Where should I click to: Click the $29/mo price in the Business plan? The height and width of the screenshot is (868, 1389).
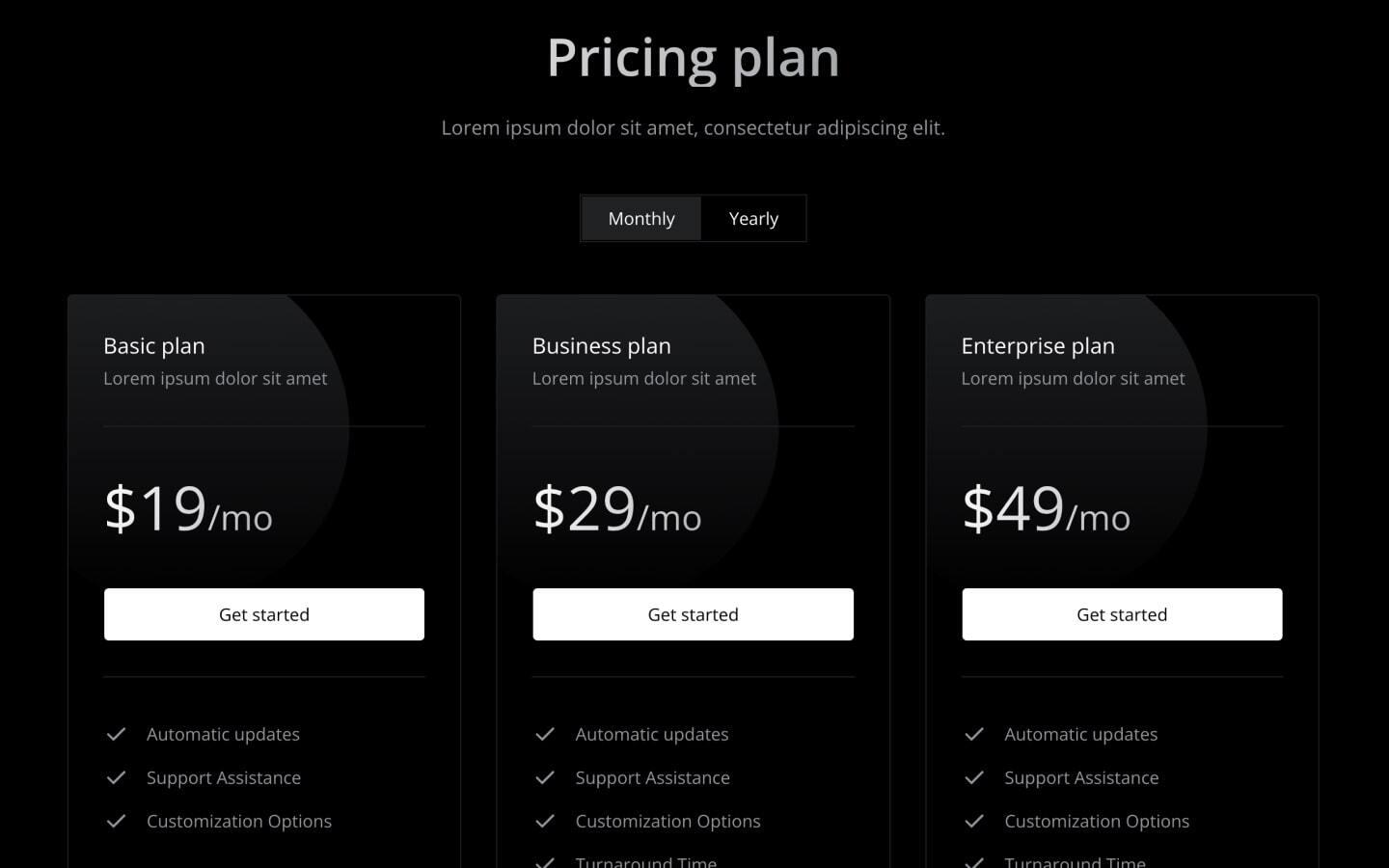[x=617, y=509]
